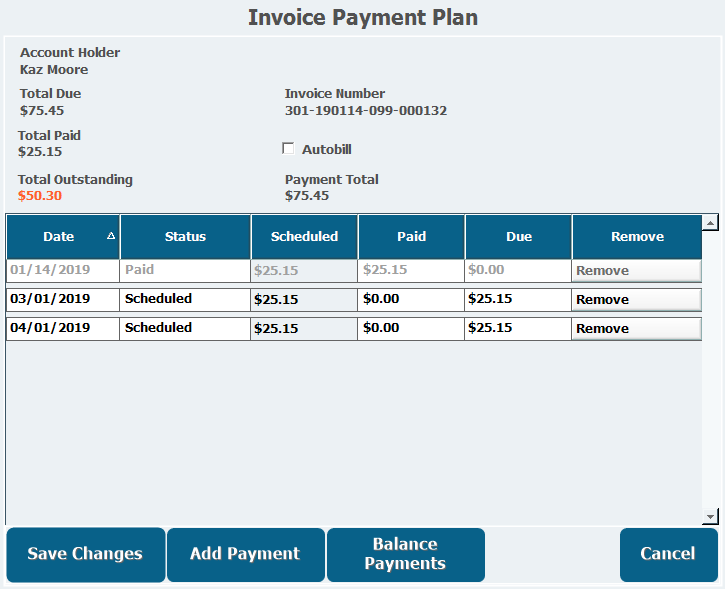Enable the Autobill checkbox
The height and width of the screenshot is (589, 725).
[289, 149]
